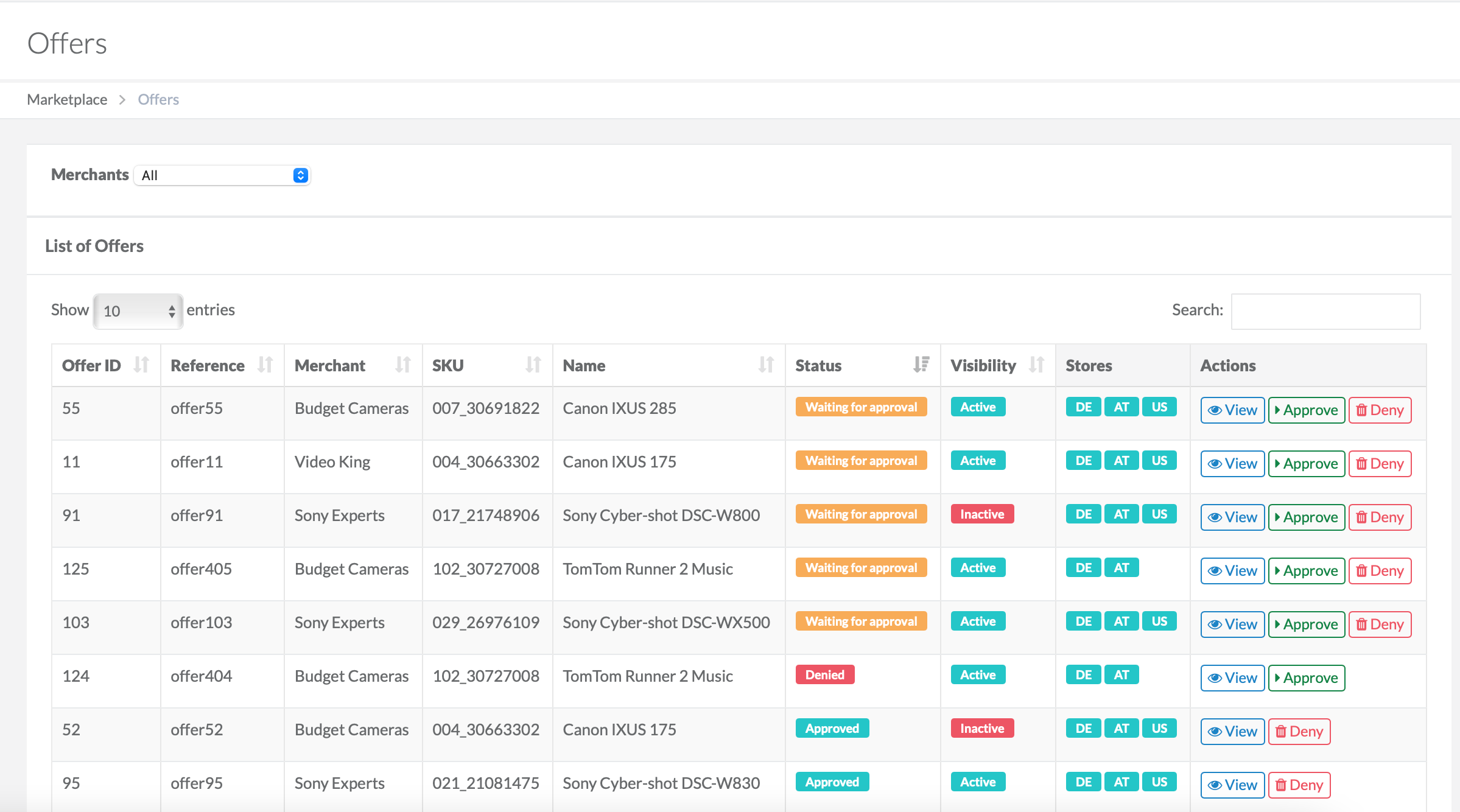1460x812 pixels.
Task: Click Approved status badge on offer52
Action: click(832, 728)
